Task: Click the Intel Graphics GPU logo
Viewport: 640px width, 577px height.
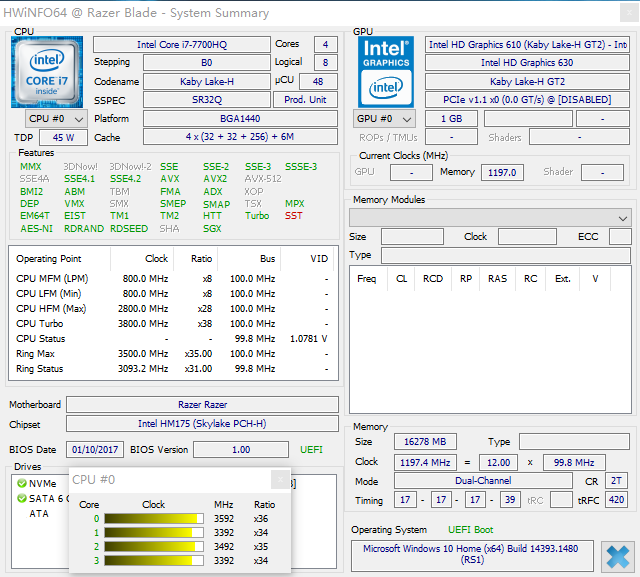Action: point(387,71)
